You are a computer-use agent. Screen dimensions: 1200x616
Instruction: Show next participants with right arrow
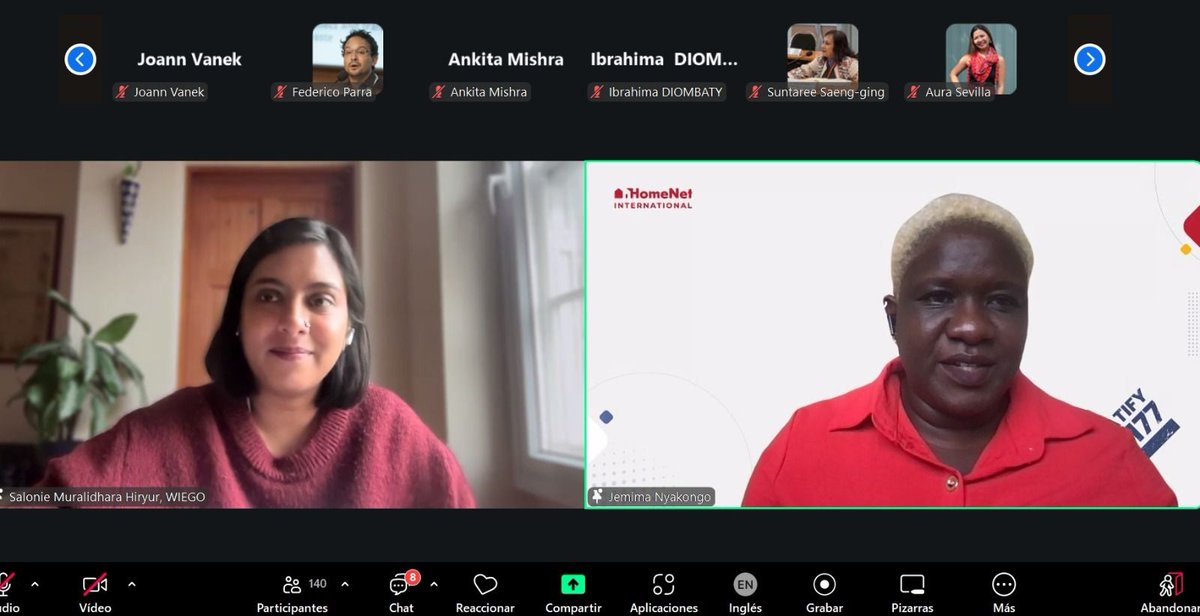1089,60
